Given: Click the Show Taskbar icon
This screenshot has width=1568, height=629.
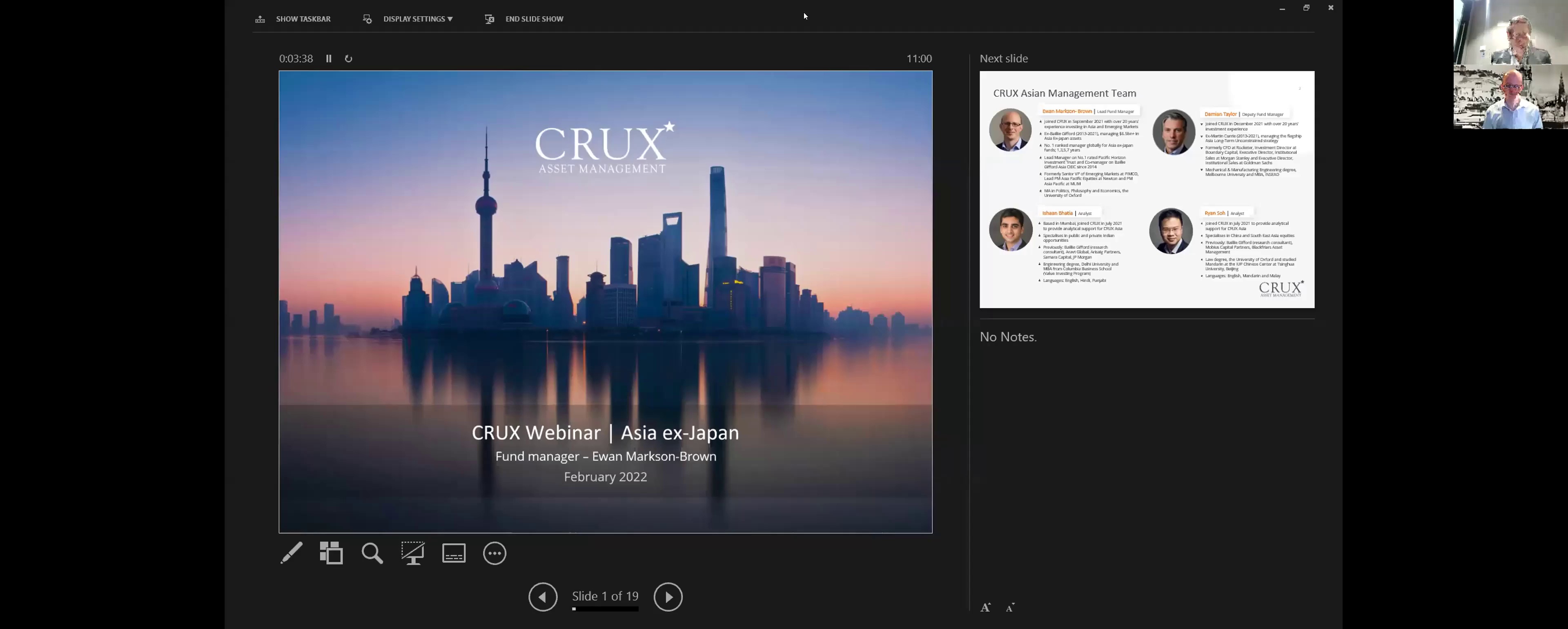Looking at the screenshot, I should (260, 20).
